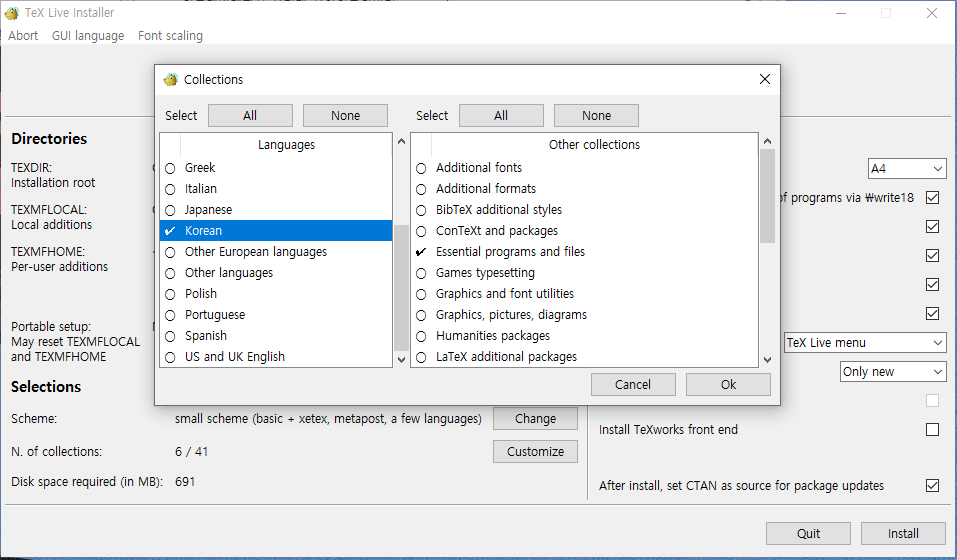957x560 pixels.
Task: Click the Customize collections button
Action: click(x=535, y=452)
